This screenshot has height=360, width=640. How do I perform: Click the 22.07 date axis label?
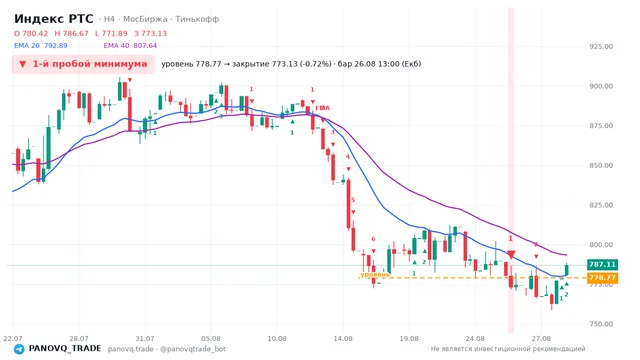coord(13,338)
